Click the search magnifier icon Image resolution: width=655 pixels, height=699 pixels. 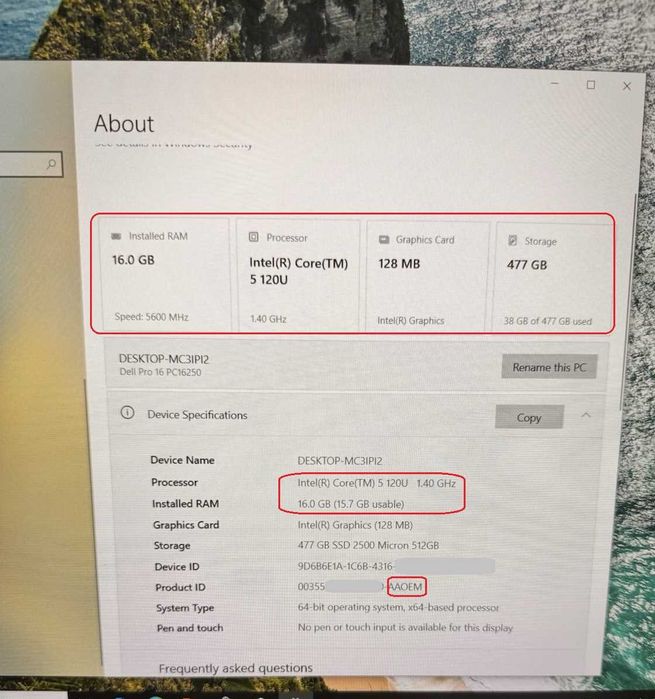[52, 164]
